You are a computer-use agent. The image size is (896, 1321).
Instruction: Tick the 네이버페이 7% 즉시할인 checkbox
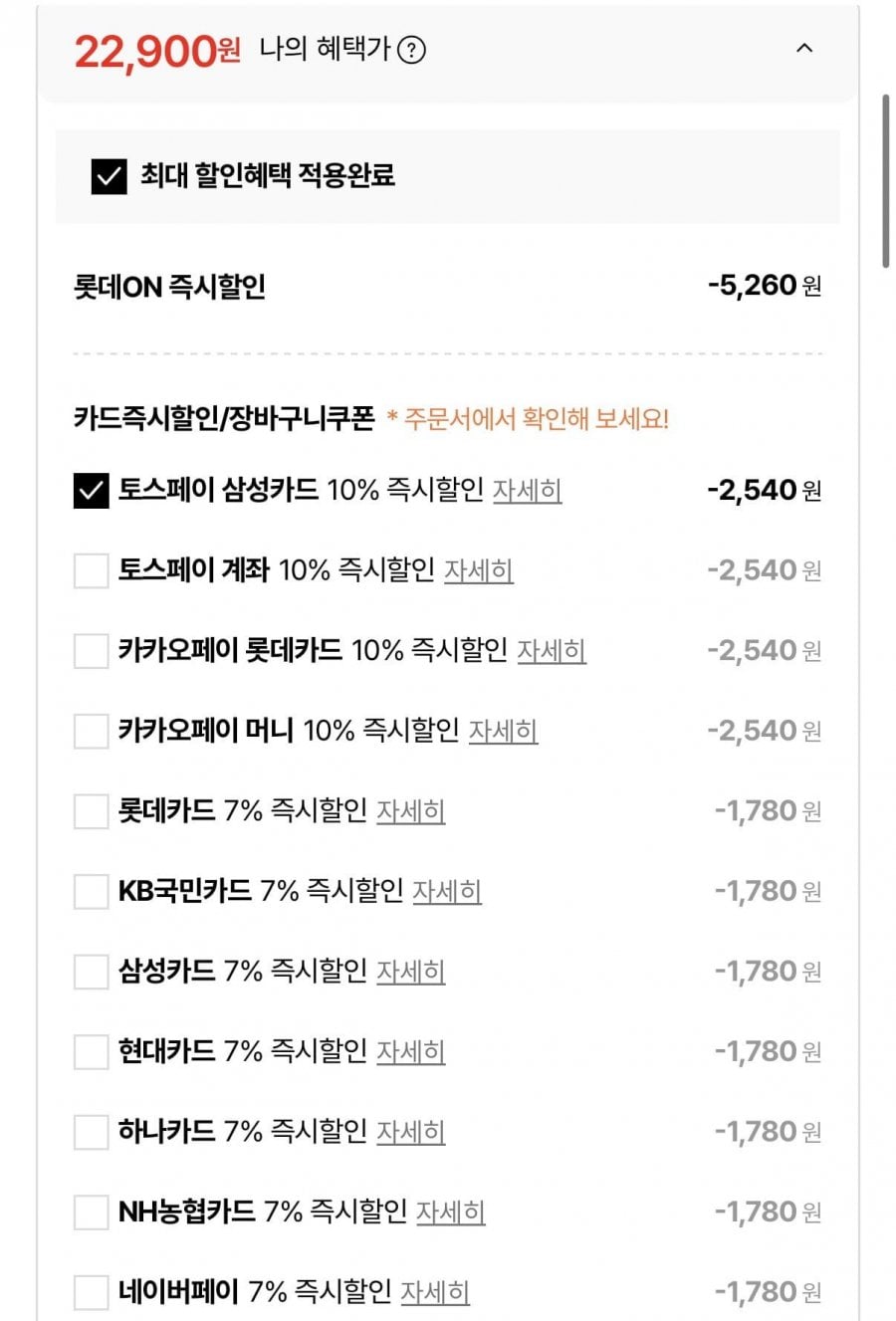pyautogui.click(x=91, y=1293)
